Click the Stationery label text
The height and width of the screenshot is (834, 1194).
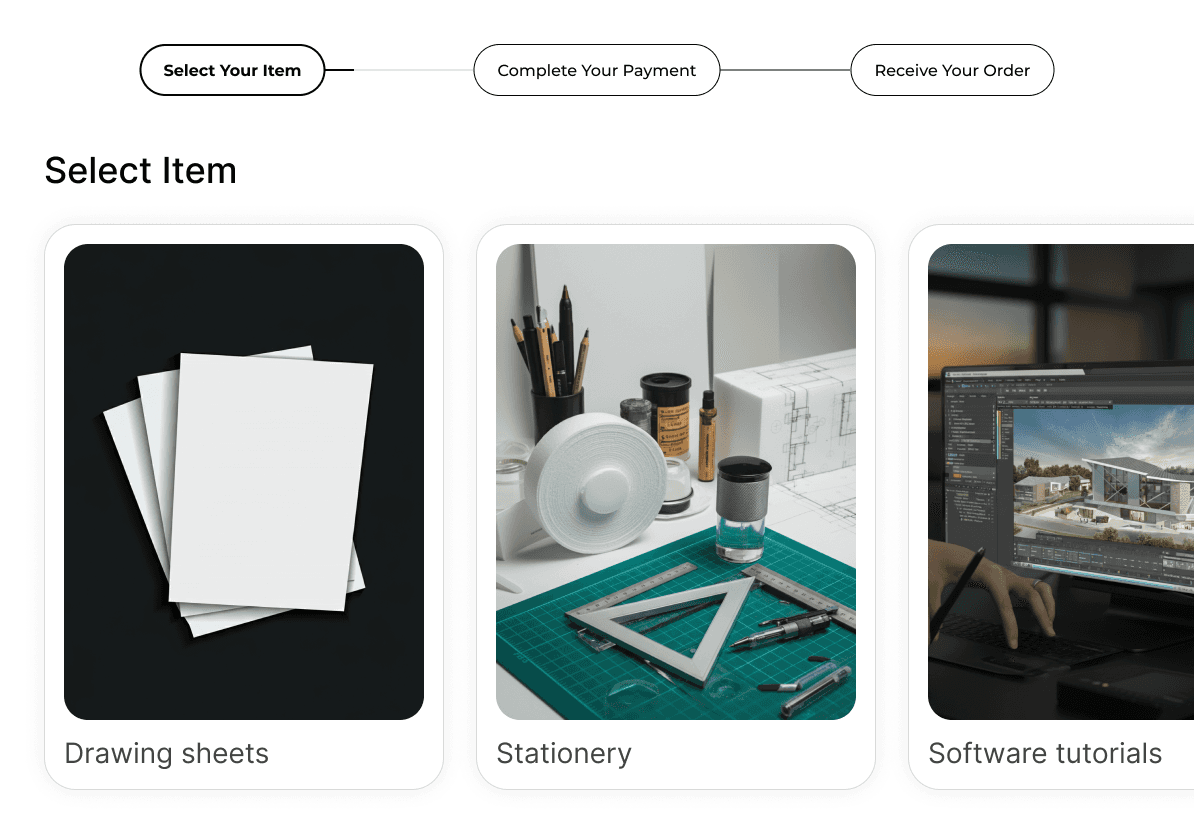564,753
